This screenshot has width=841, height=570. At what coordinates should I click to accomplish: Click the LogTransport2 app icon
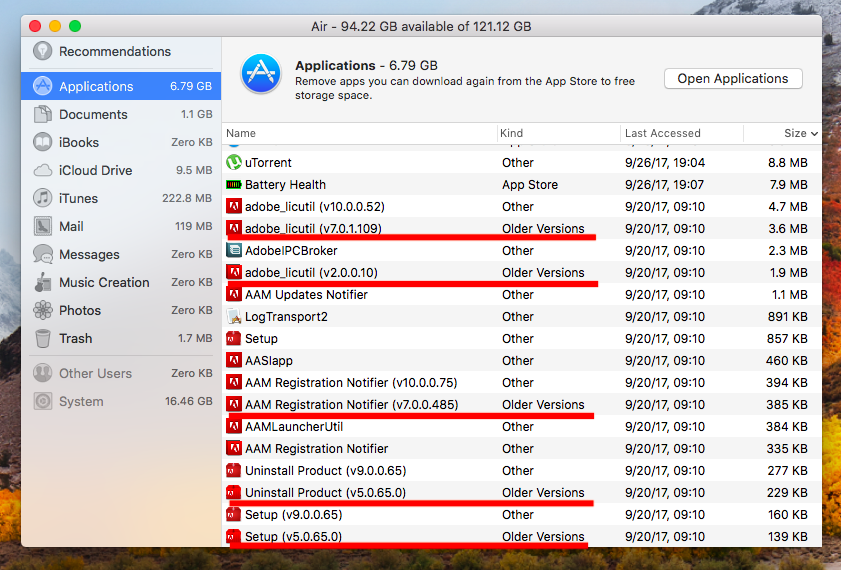pyautogui.click(x=233, y=316)
